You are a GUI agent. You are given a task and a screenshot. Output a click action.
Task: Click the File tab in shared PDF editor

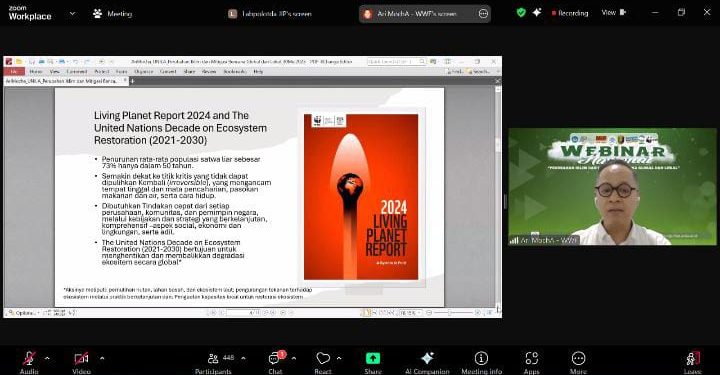[x=14, y=72]
